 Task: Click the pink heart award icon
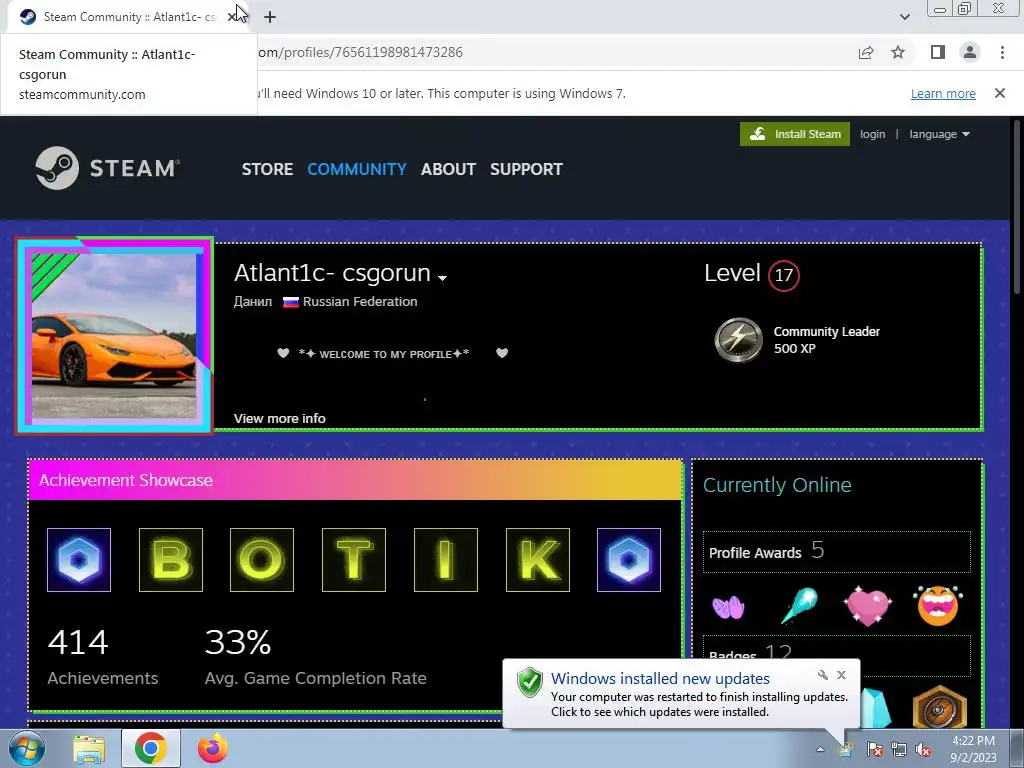pyautogui.click(x=867, y=605)
